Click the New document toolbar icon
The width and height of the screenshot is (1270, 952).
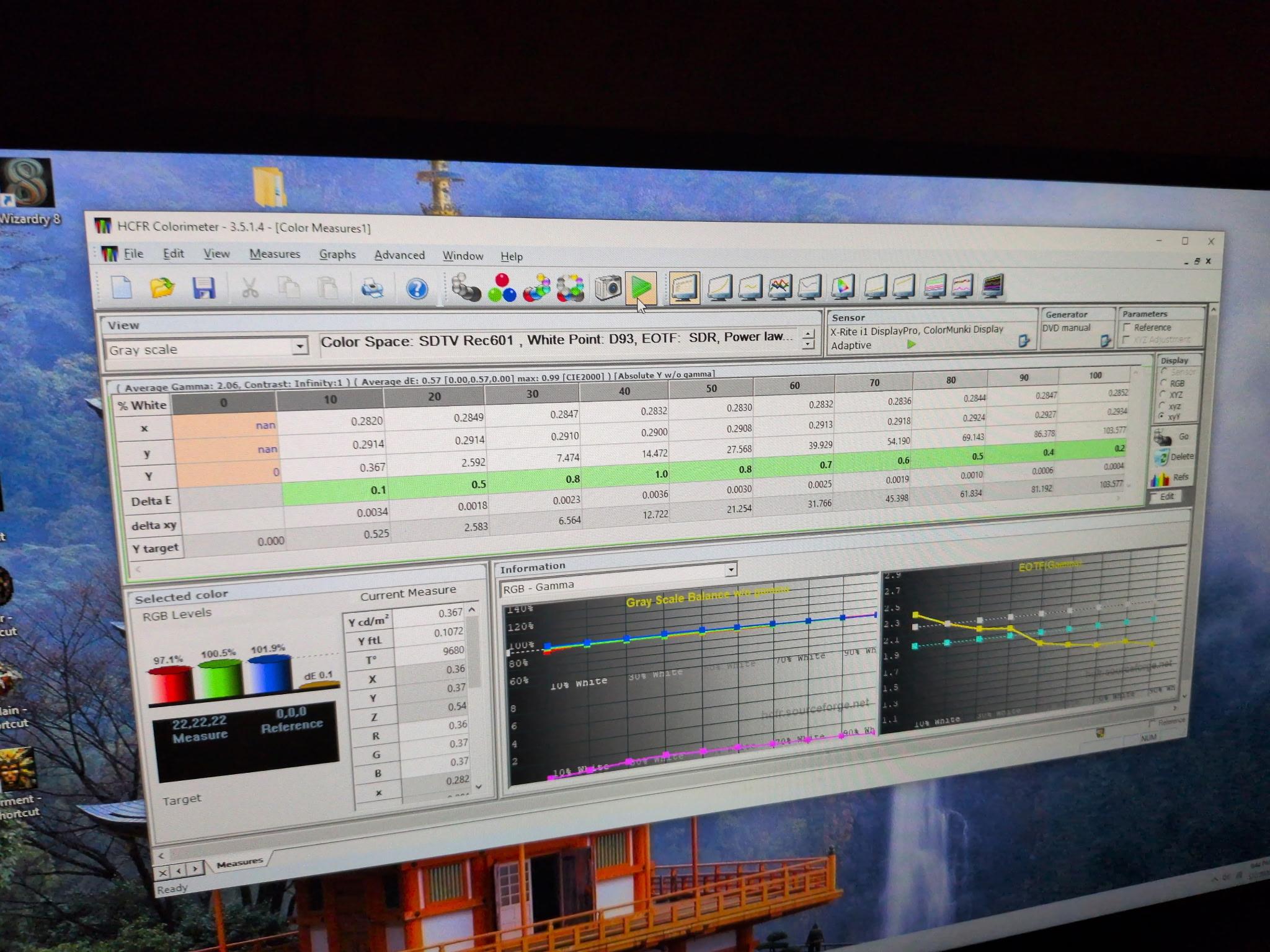click(121, 288)
